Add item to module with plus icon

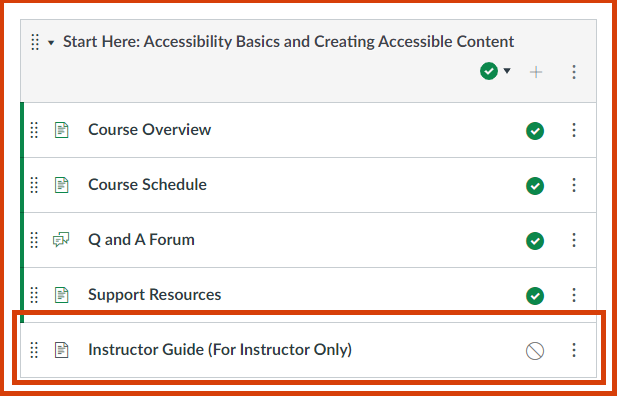pyautogui.click(x=536, y=72)
